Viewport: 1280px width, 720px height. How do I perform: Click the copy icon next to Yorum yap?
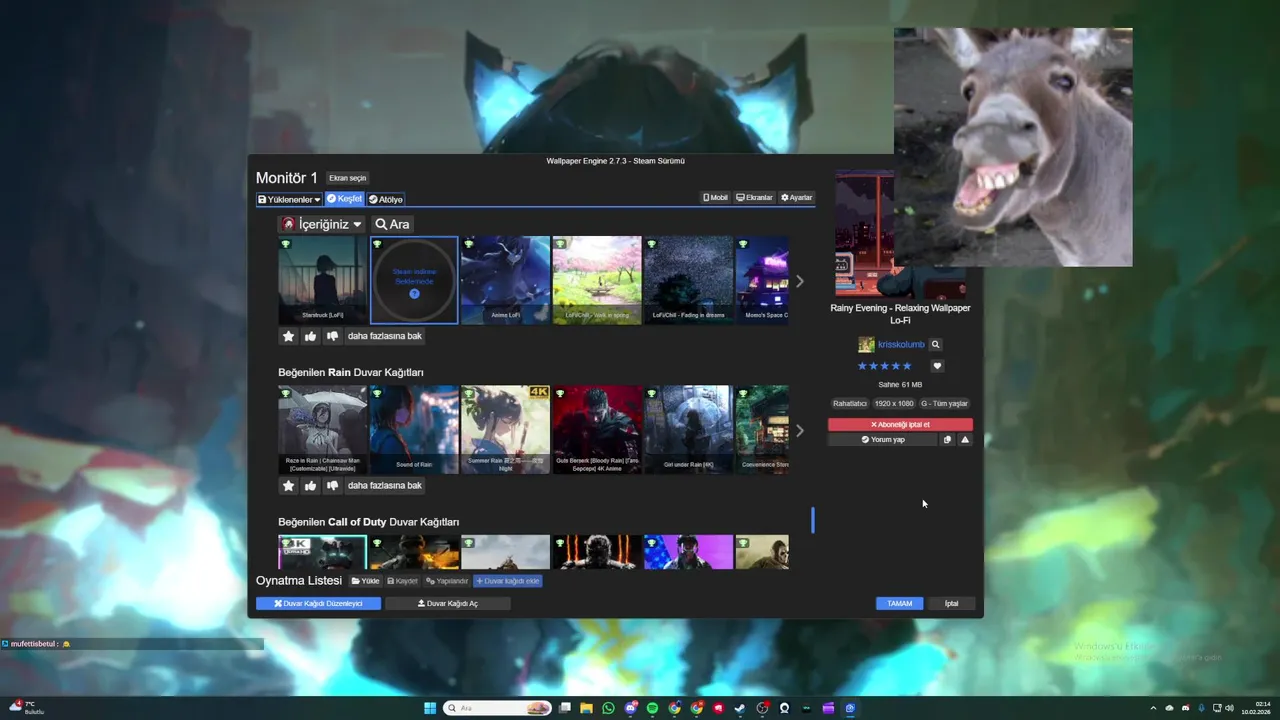coord(947,439)
